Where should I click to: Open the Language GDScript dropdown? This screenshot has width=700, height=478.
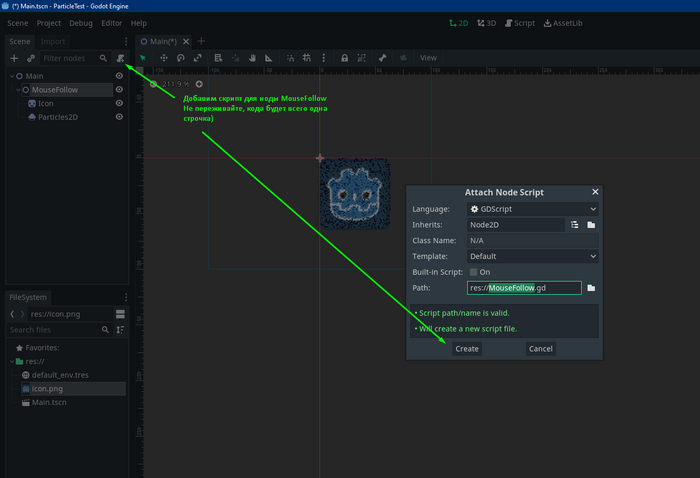tap(532, 209)
